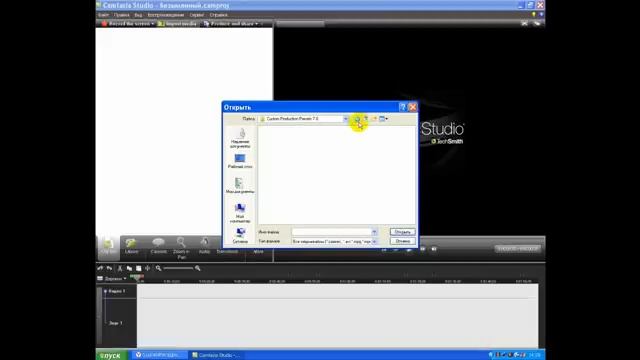
Task: Go to Desktop place in dialog
Action: (x=240, y=161)
